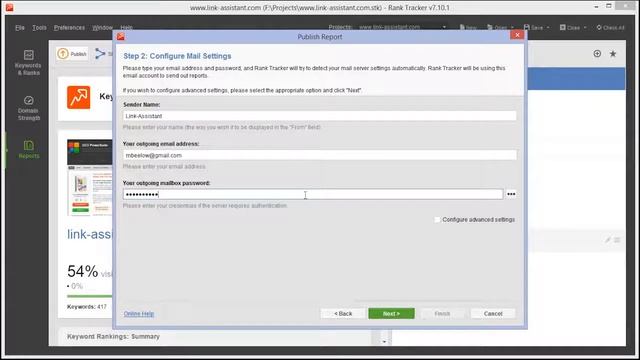This screenshot has height=360, width=640.
Task: Expand the Save button dropdown arrow
Action: point(548,28)
